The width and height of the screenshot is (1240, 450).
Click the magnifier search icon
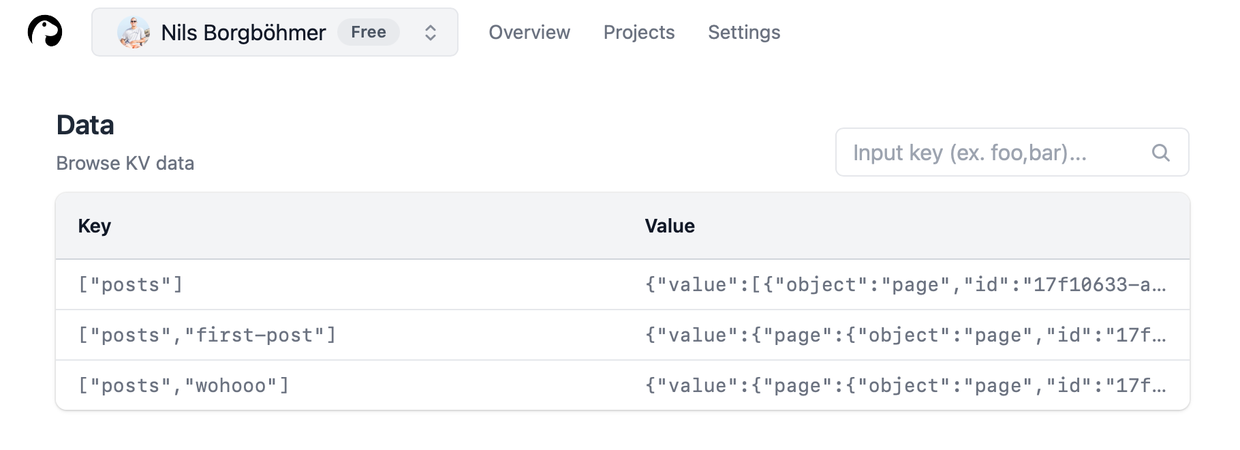coord(1161,153)
